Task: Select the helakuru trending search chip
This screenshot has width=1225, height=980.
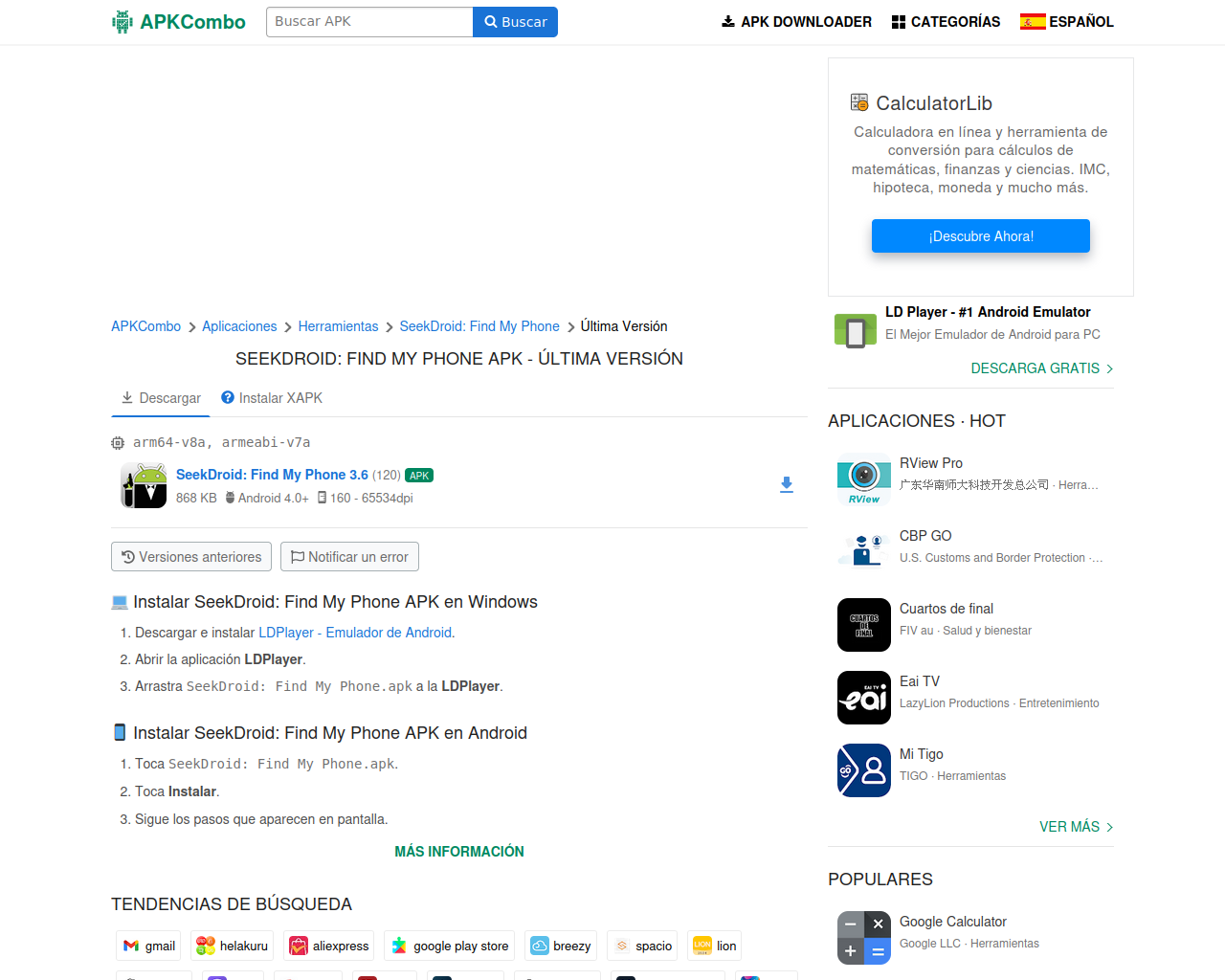Action: (x=232, y=946)
